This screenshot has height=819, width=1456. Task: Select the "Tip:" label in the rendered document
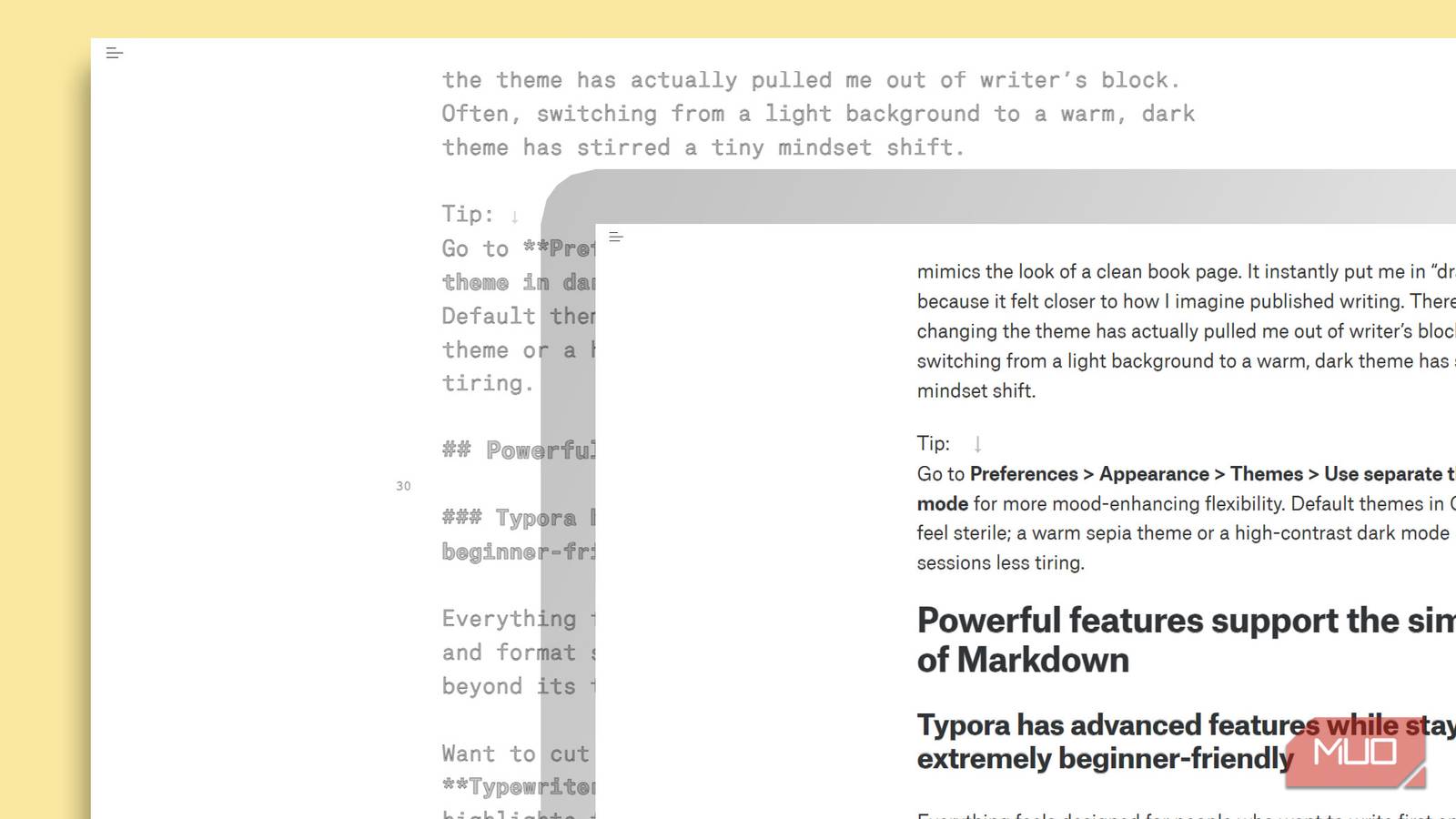coord(932,443)
